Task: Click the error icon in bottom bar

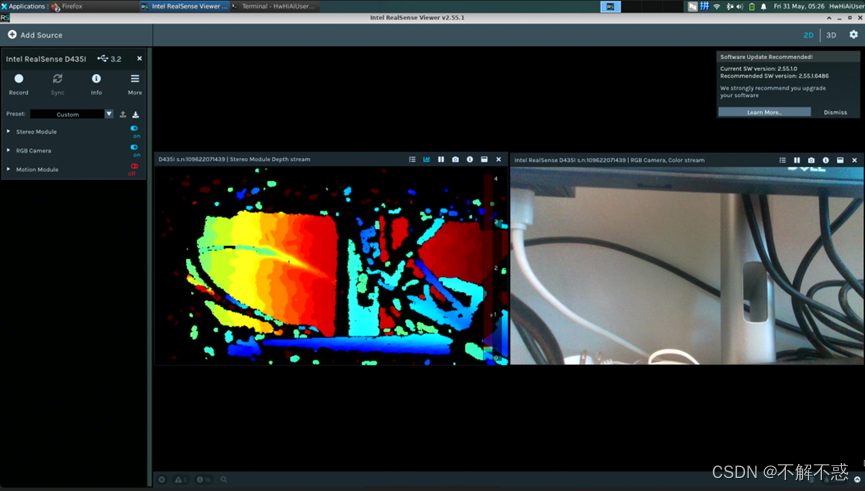Action: pyautogui.click(x=162, y=479)
